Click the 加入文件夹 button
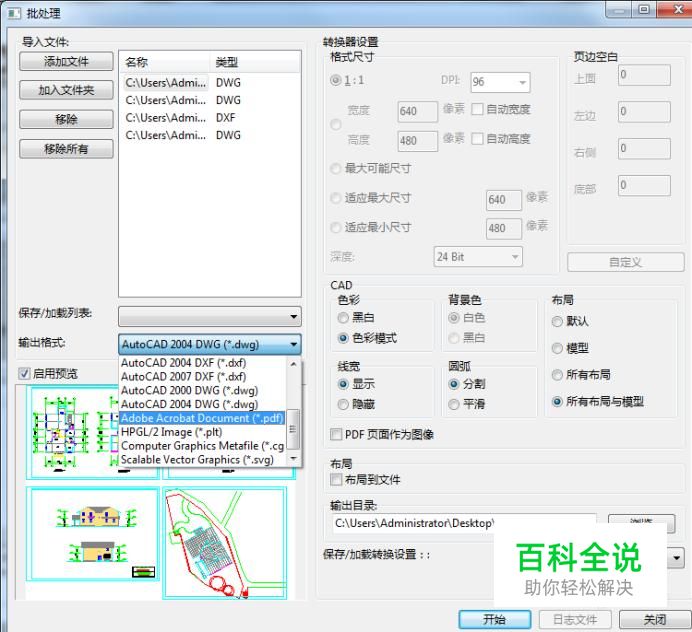The width and height of the screenshot is (692, 632). point(66,90)
